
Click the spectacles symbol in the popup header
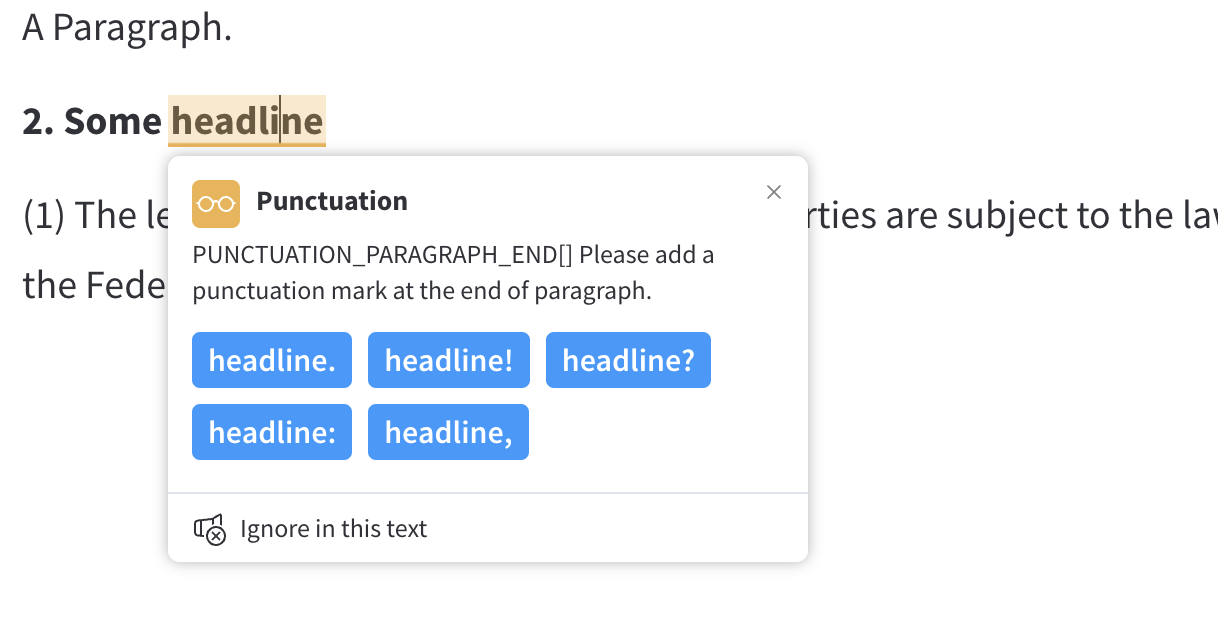(214, 203)
